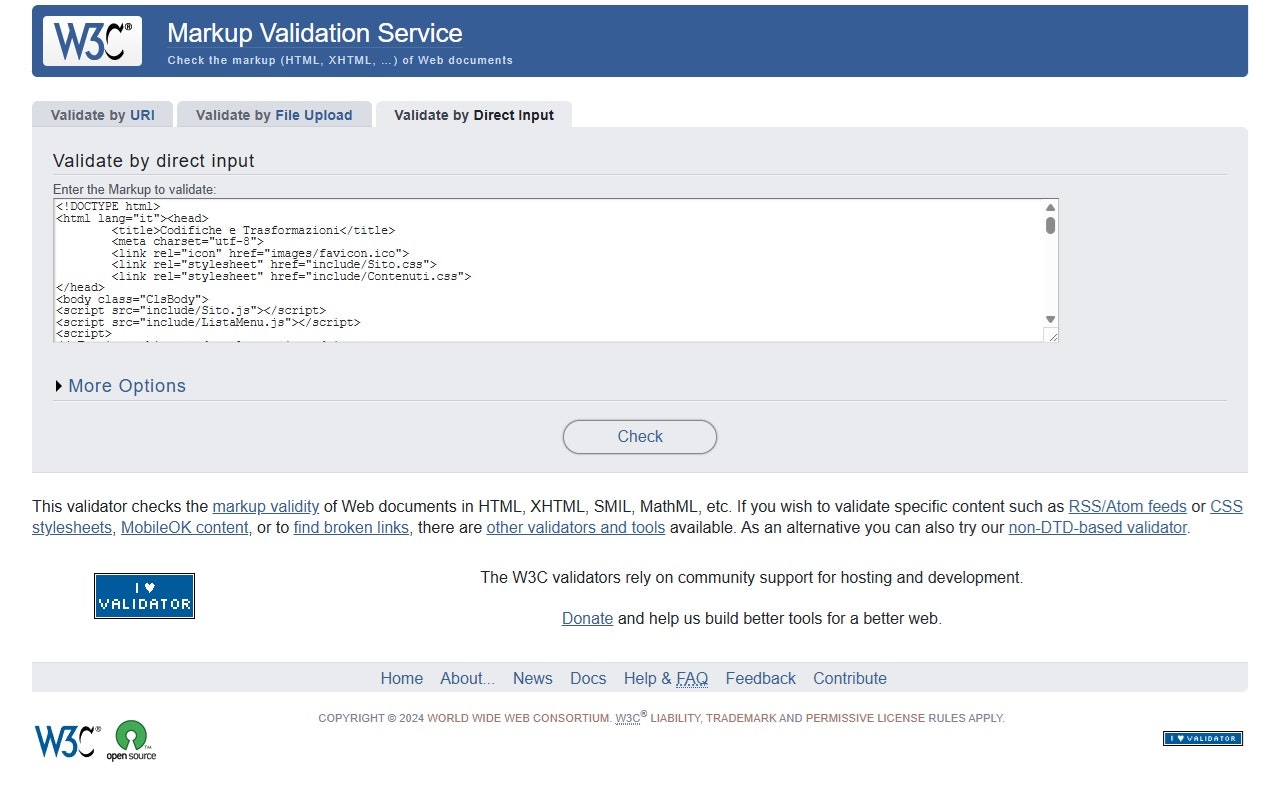Open the Docs footer menu item
This screenshot has width=1280, height=800.
point(587,678)
